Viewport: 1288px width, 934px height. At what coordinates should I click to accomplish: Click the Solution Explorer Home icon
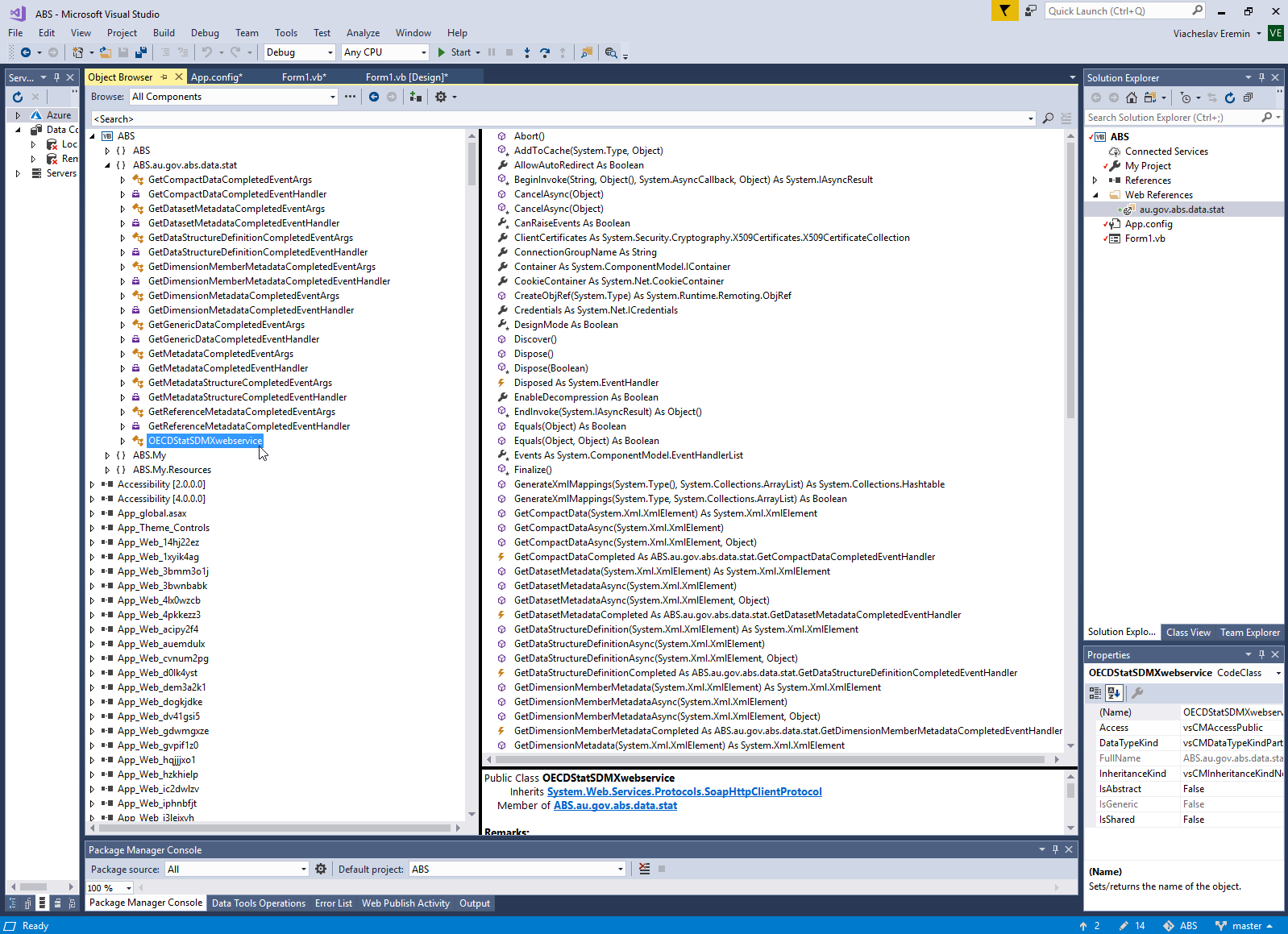(1132, 98)
